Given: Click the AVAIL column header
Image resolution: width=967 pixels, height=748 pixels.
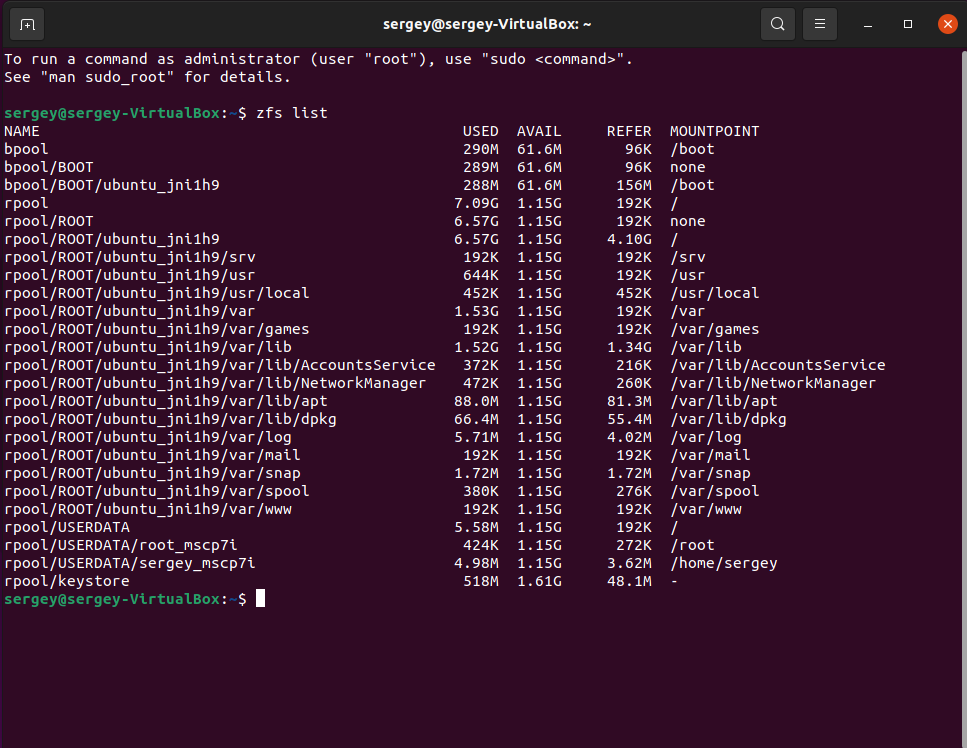Looking at the screenshot, I should (539, 131).
